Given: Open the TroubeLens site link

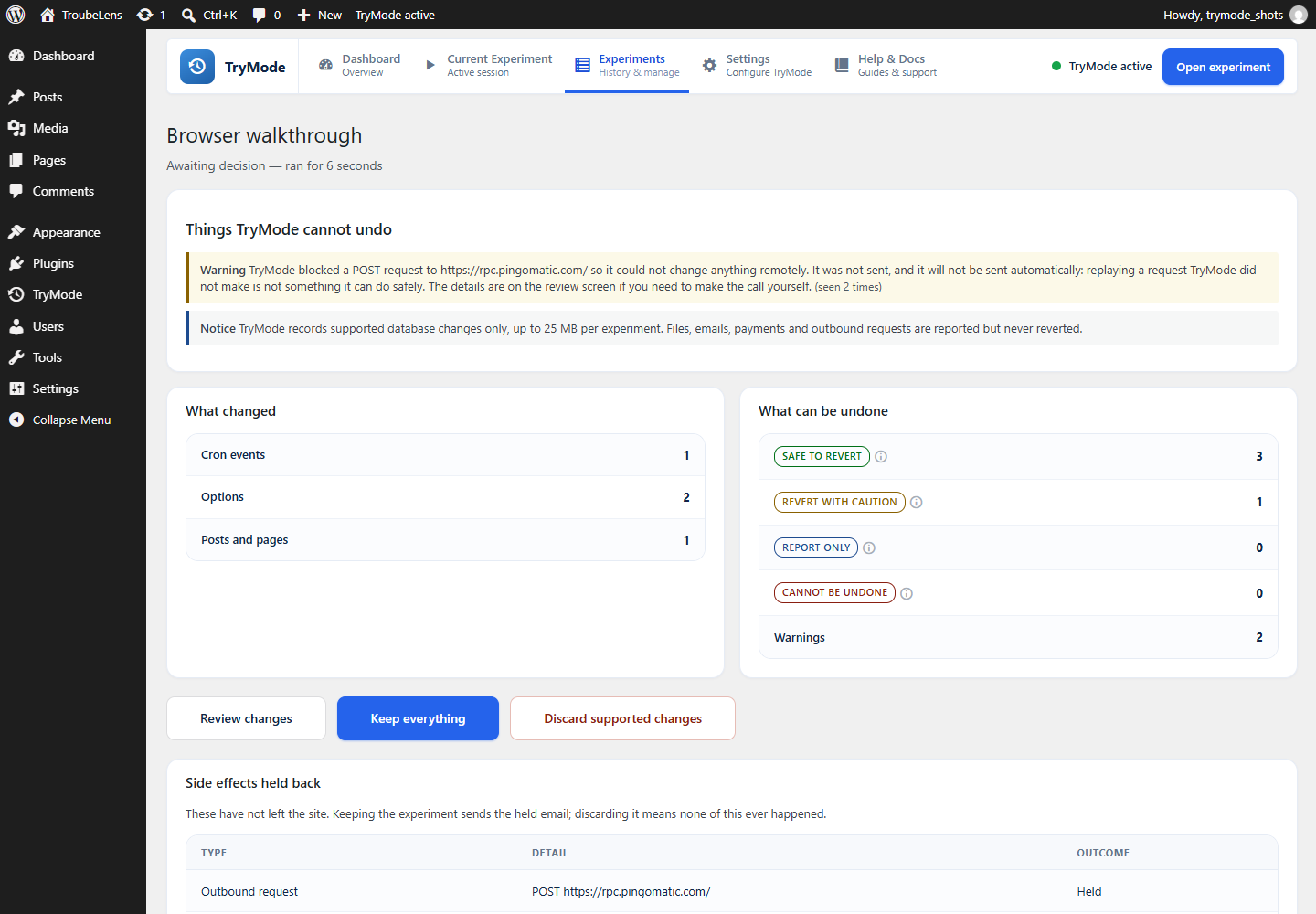Looking at the screenshot, I should [81, 15].
